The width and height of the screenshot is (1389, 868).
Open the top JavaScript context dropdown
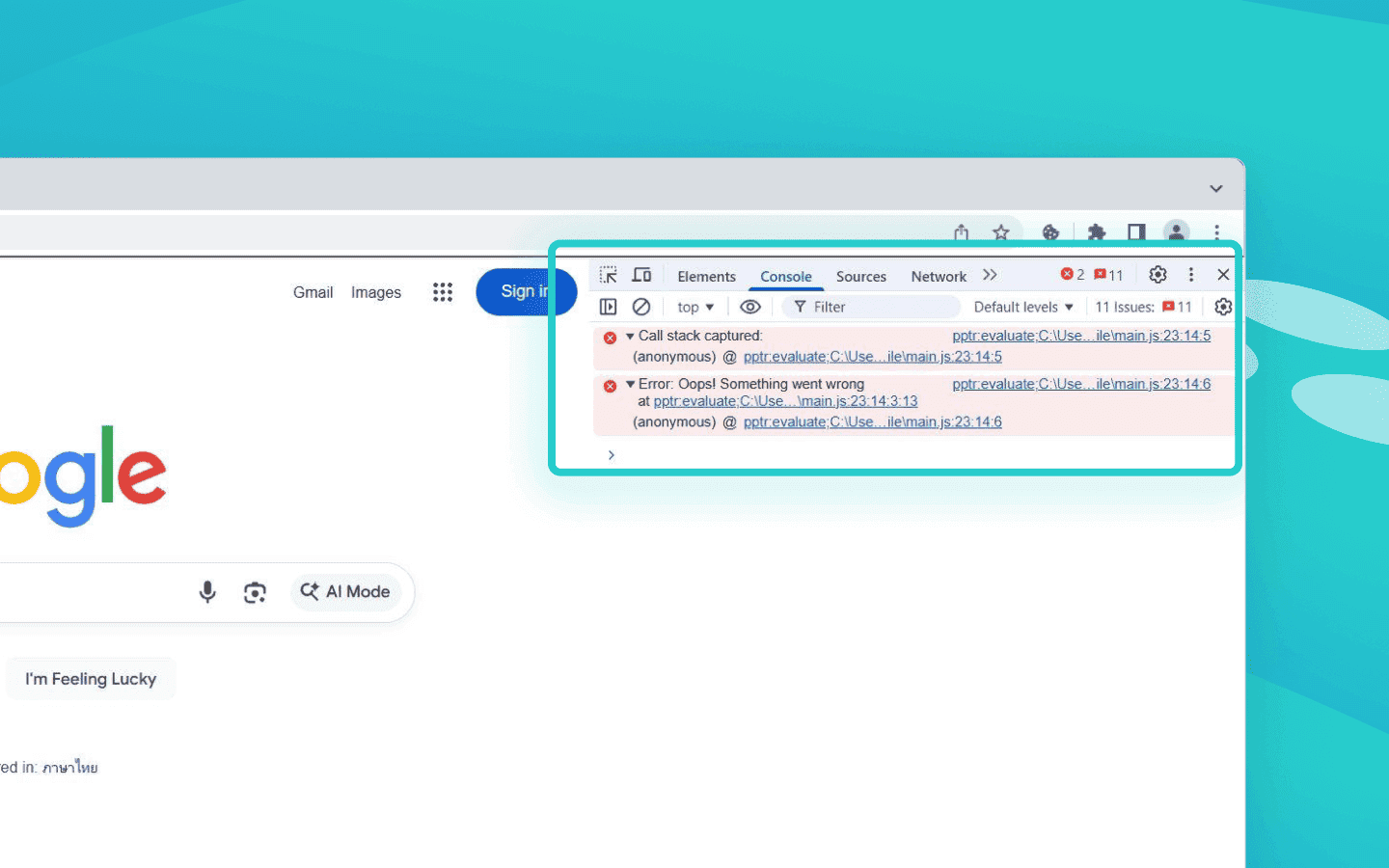pyautogui.click(x=695, y=307)
